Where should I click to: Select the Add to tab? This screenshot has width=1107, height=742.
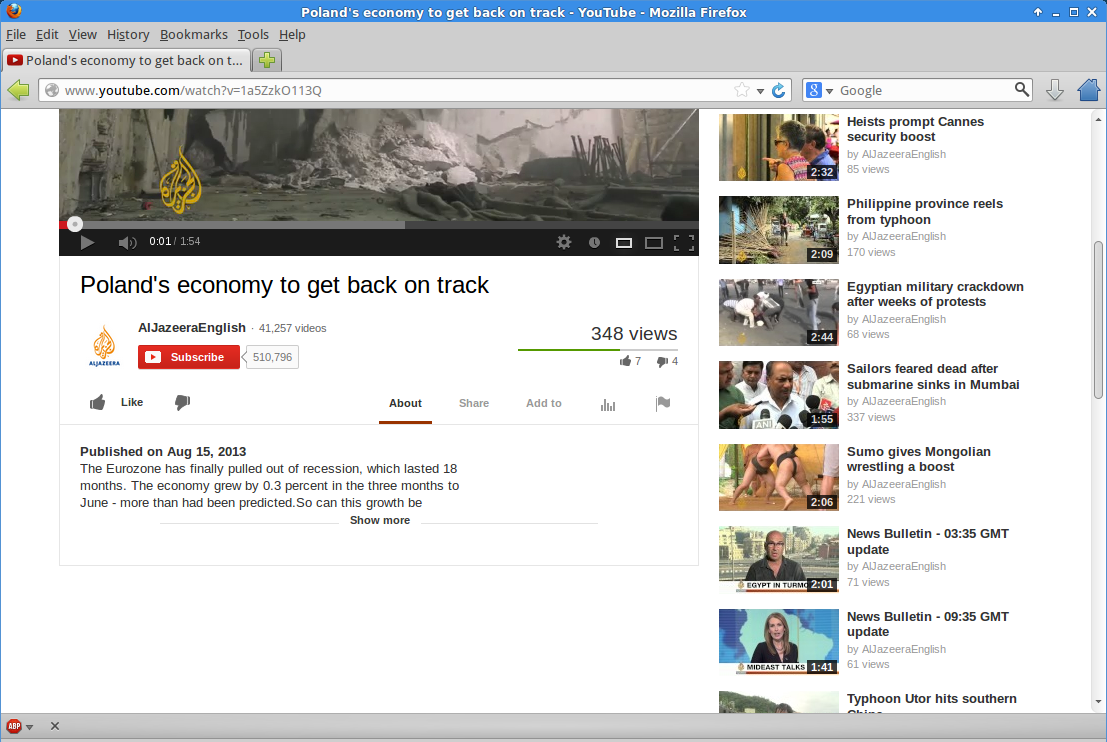544,403
